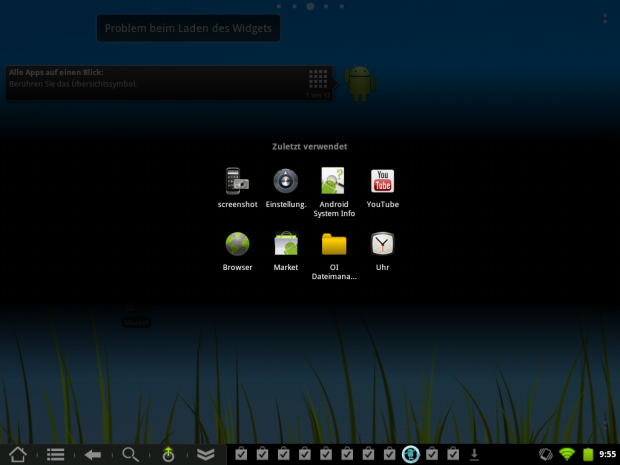Tap 'Problem beim Laden des Widgets' widget
This screenshot has height=465, width=620.
[189, 28]
